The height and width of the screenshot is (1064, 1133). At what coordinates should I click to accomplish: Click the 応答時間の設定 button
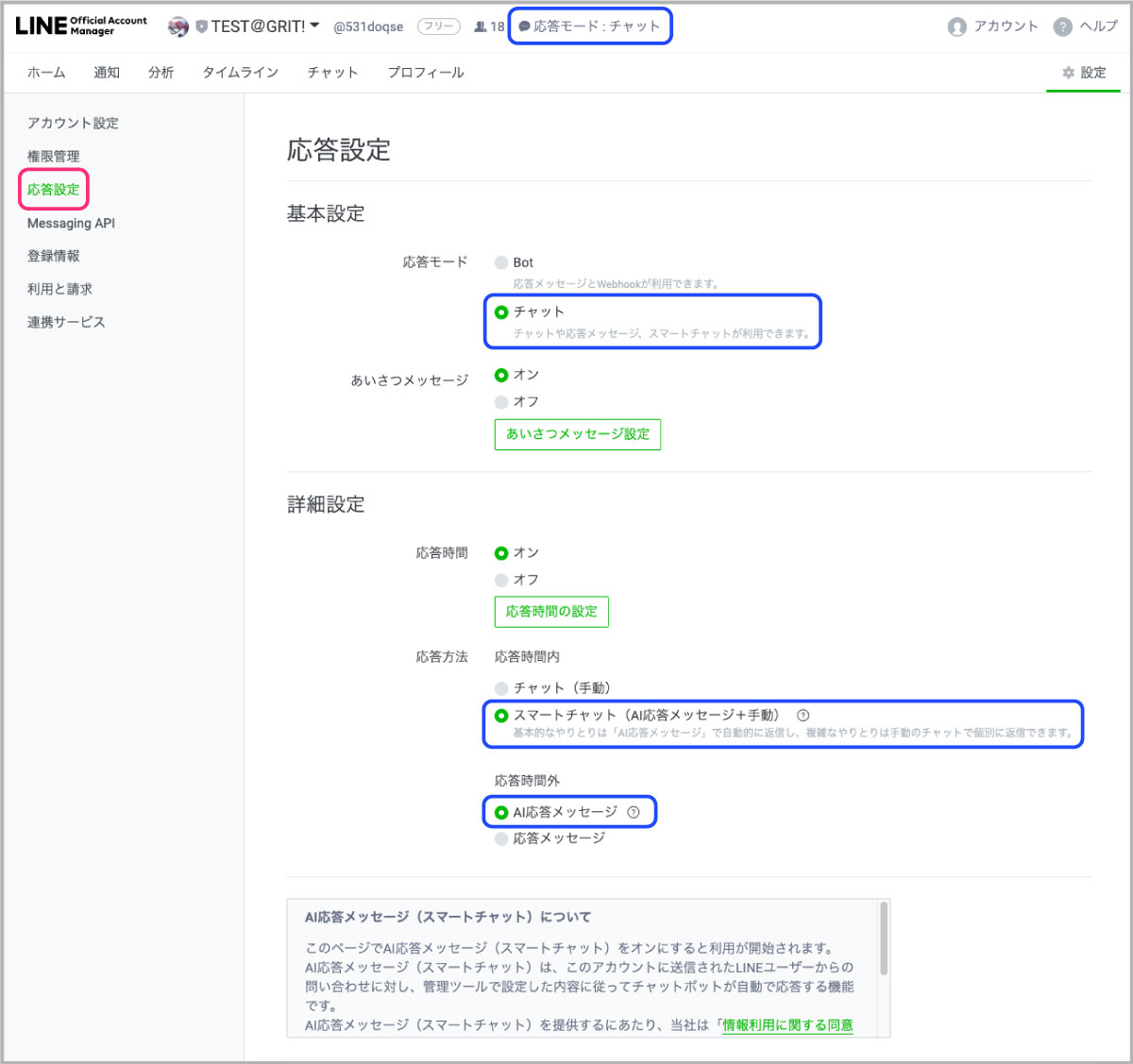point(551,612)
